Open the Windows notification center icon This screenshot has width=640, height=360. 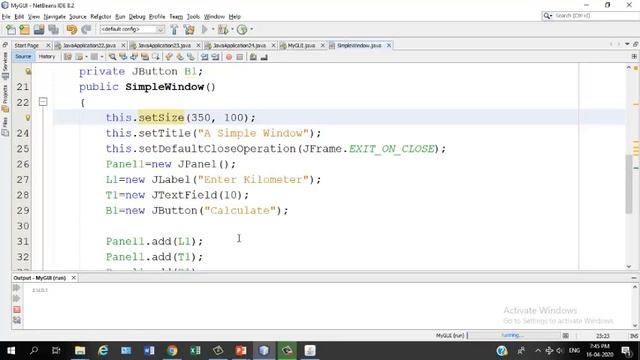pos(626,351)
